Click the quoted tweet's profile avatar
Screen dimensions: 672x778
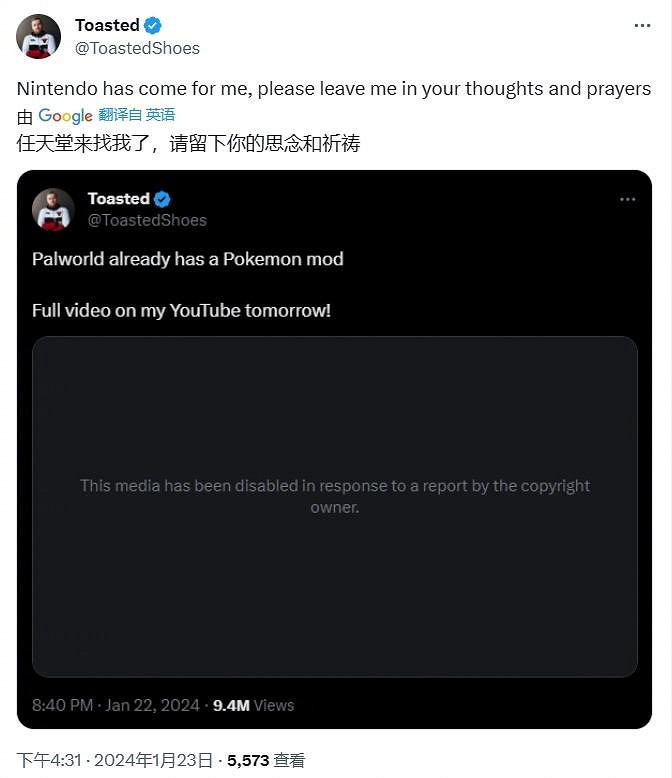click(x=53, y=209)
